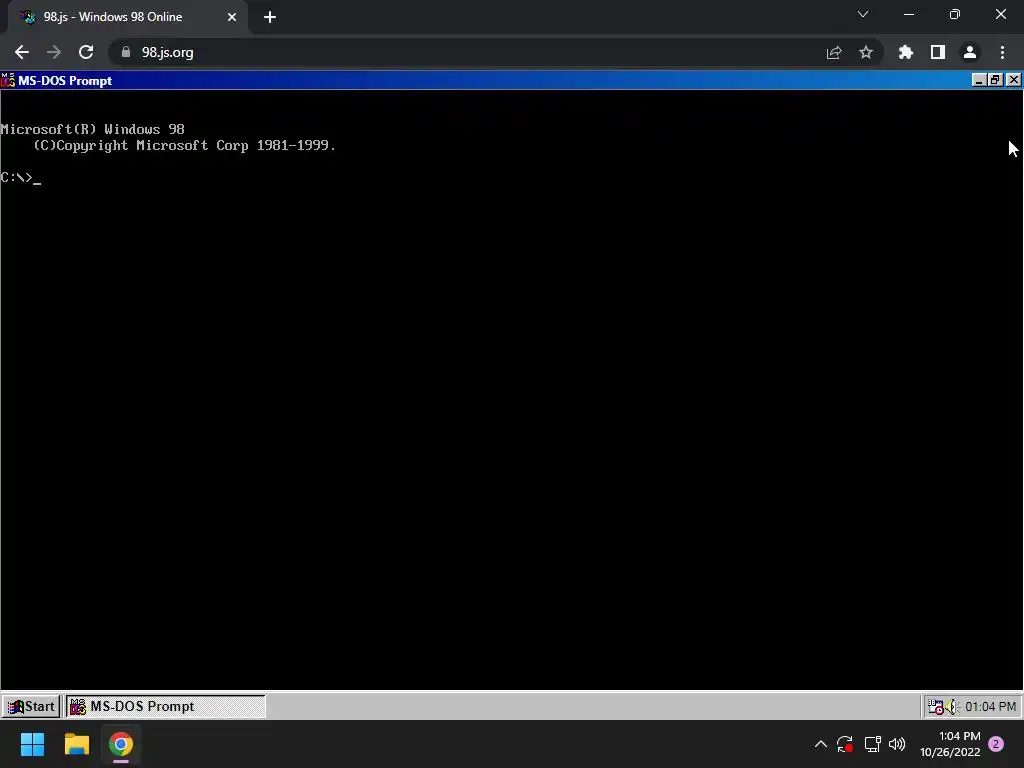Close the Chrome browser window
1024x768 pixels.
1000,14
